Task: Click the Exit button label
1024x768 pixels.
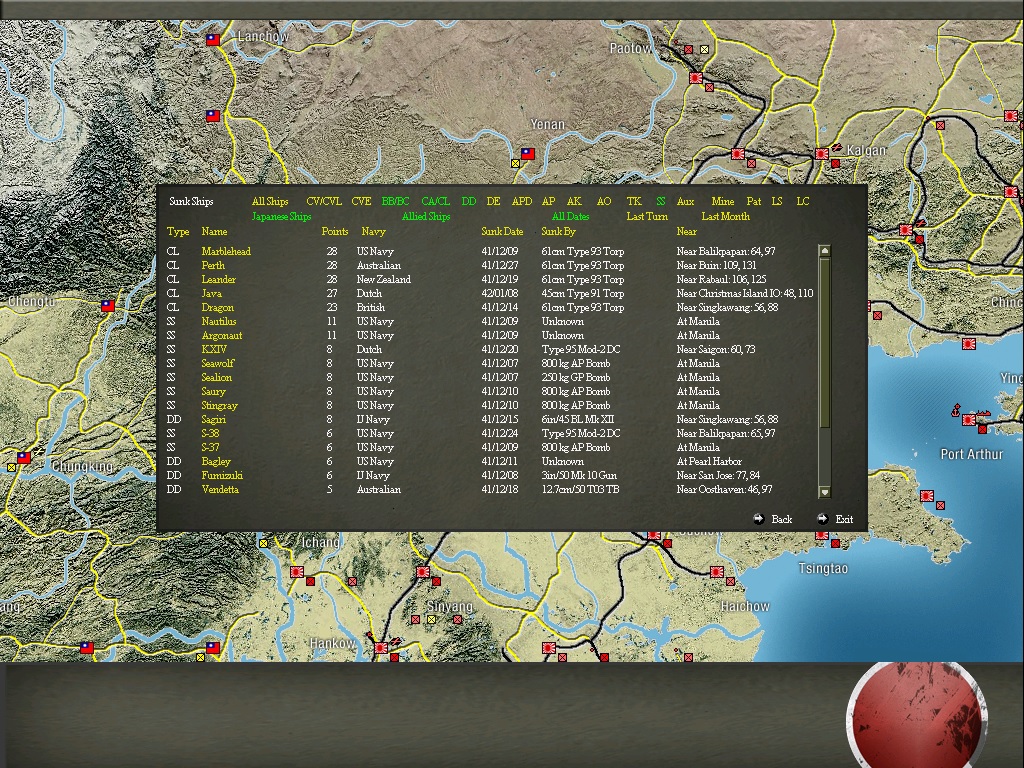Action: point(844,519)
